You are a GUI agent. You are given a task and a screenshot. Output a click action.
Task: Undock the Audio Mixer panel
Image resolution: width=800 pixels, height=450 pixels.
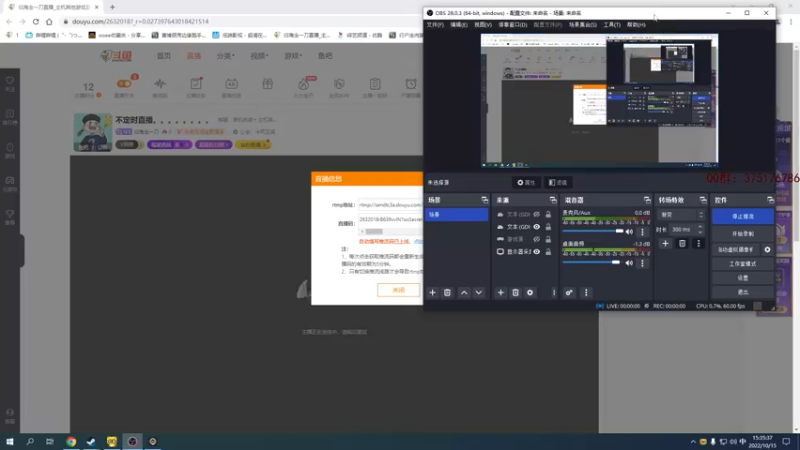pos(647,200)
